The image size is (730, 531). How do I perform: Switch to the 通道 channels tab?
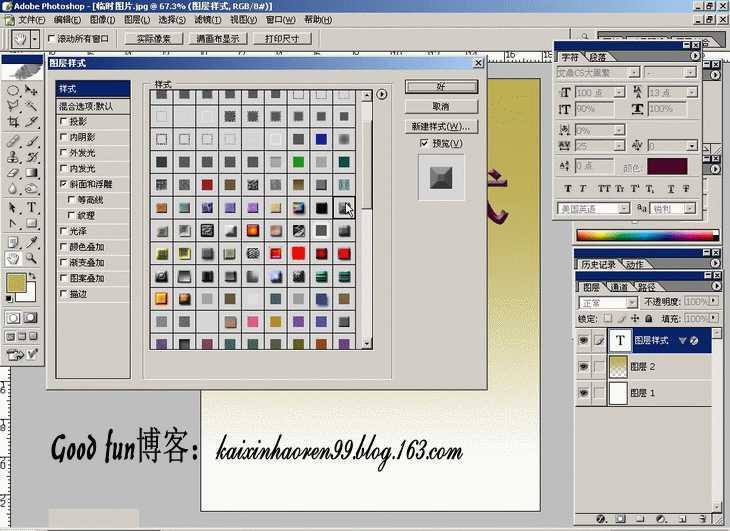[620, 287]
